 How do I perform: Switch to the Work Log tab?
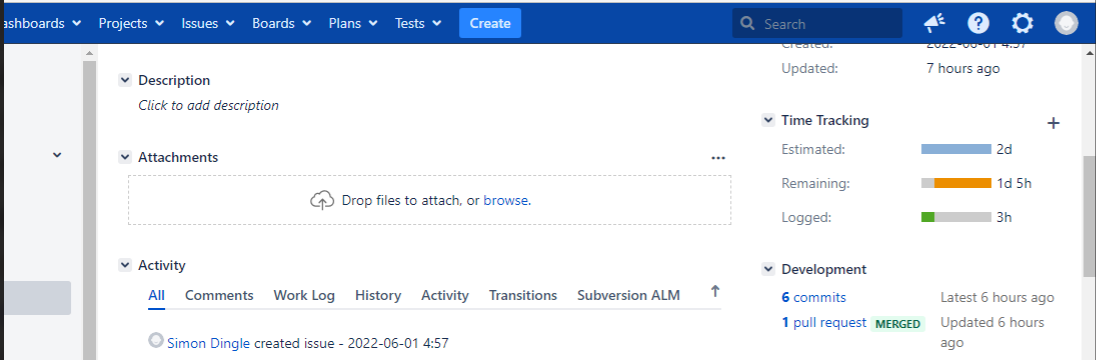pyautogui.click(x=304, y=296)
